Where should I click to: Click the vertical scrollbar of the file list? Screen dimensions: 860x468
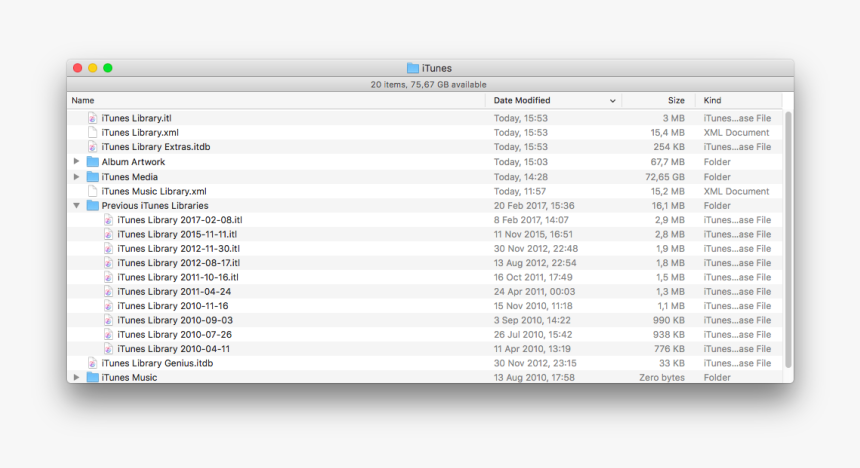pos(788,239)
